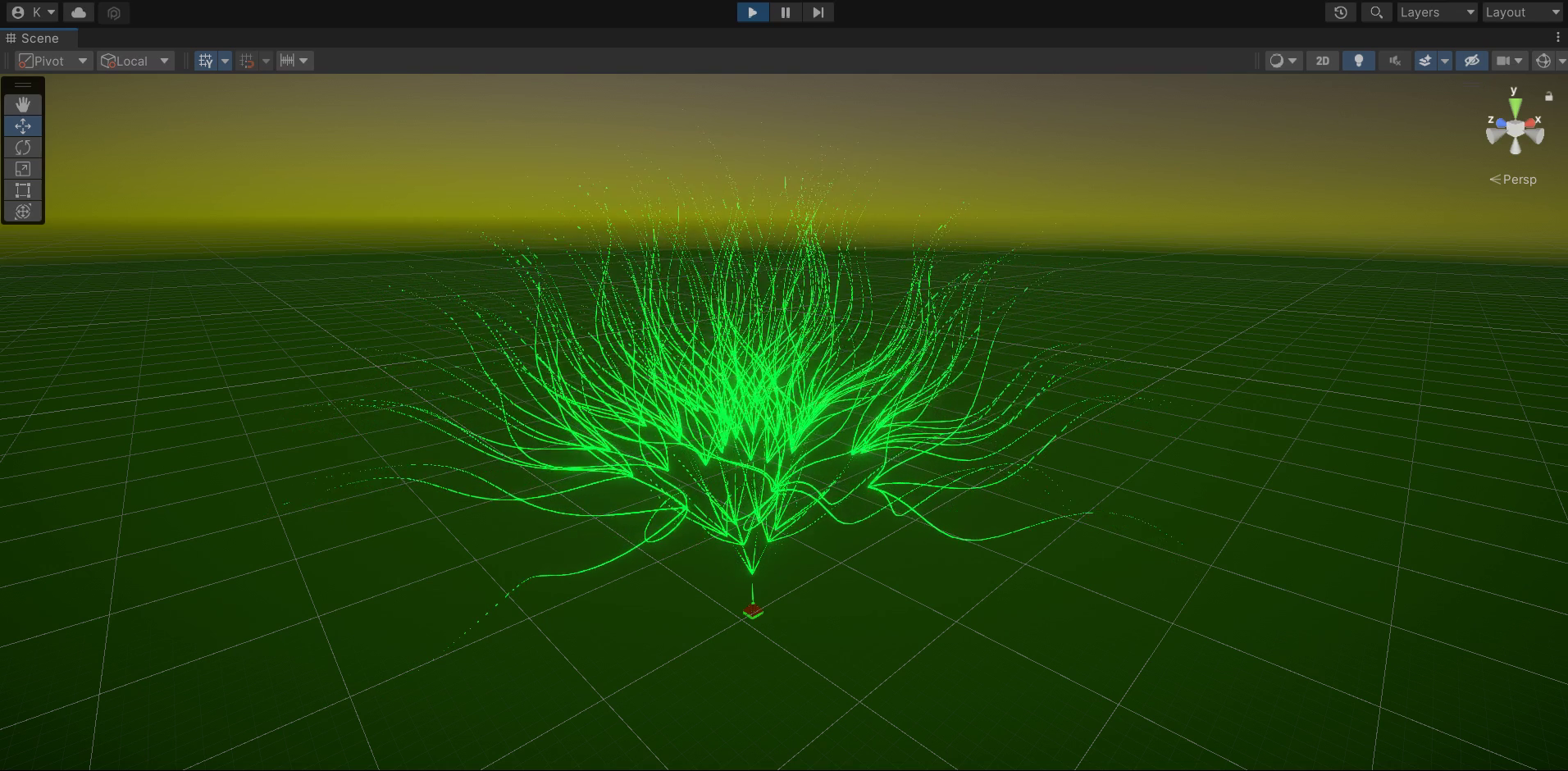The width and height of the screenshot is (1568, 771).
Task: Toggle grid snapping
Action: pyautogui.click(x=246, y=61)
